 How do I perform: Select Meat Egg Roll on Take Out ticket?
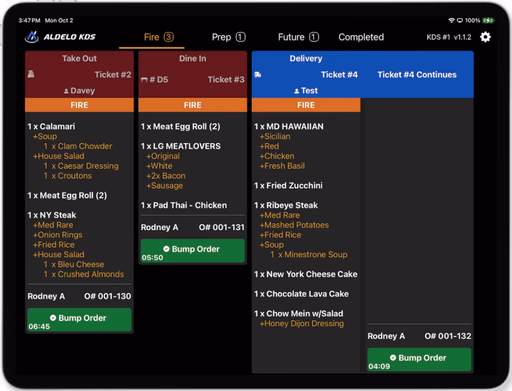[x=67, y=196]
